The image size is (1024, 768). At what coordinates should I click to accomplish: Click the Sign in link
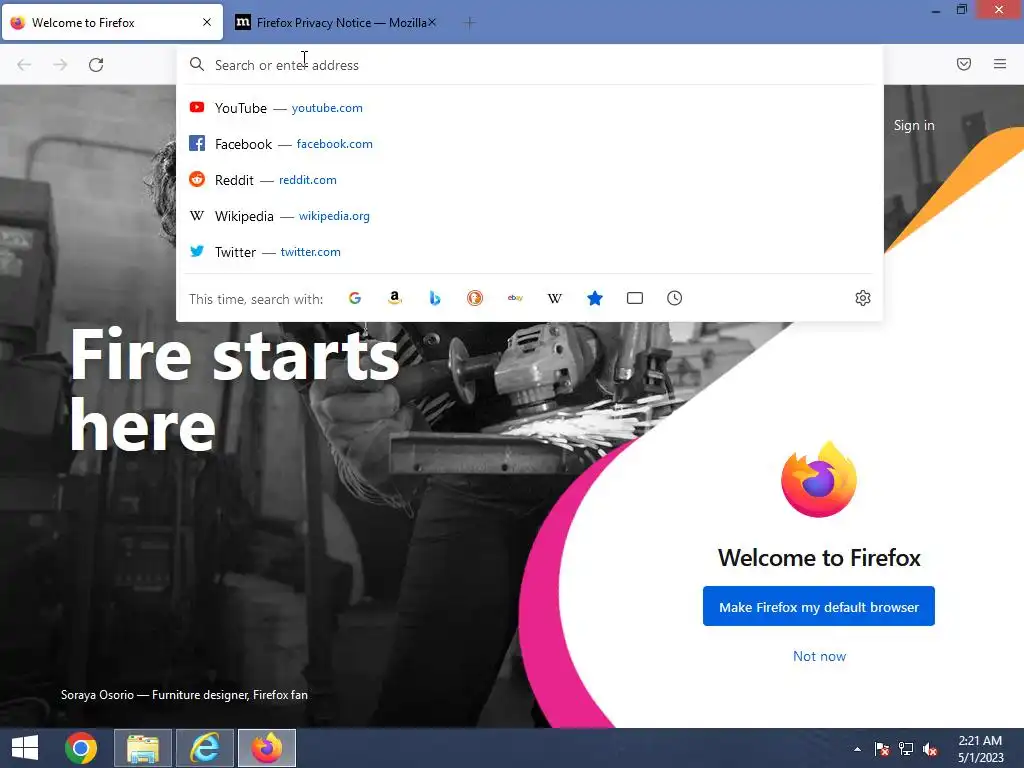click(914, 125)
